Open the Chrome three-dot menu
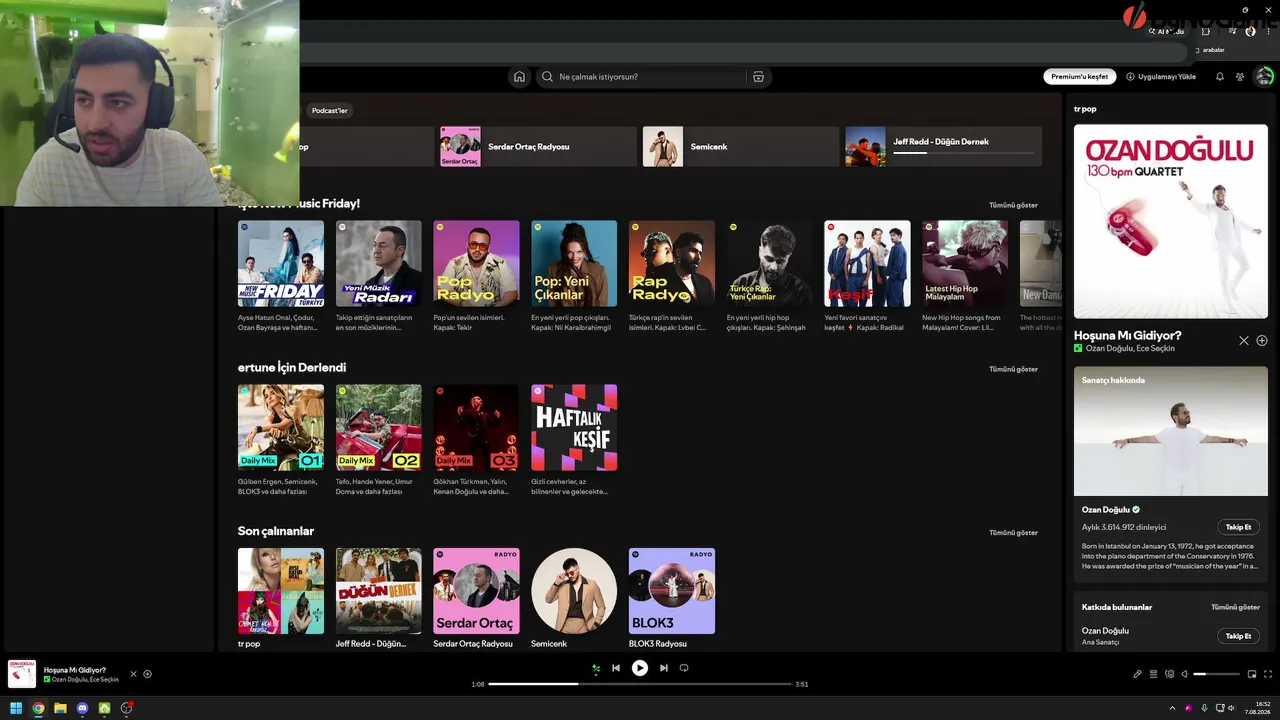This screenshot has width=1280, height=720. (1267, 31)
